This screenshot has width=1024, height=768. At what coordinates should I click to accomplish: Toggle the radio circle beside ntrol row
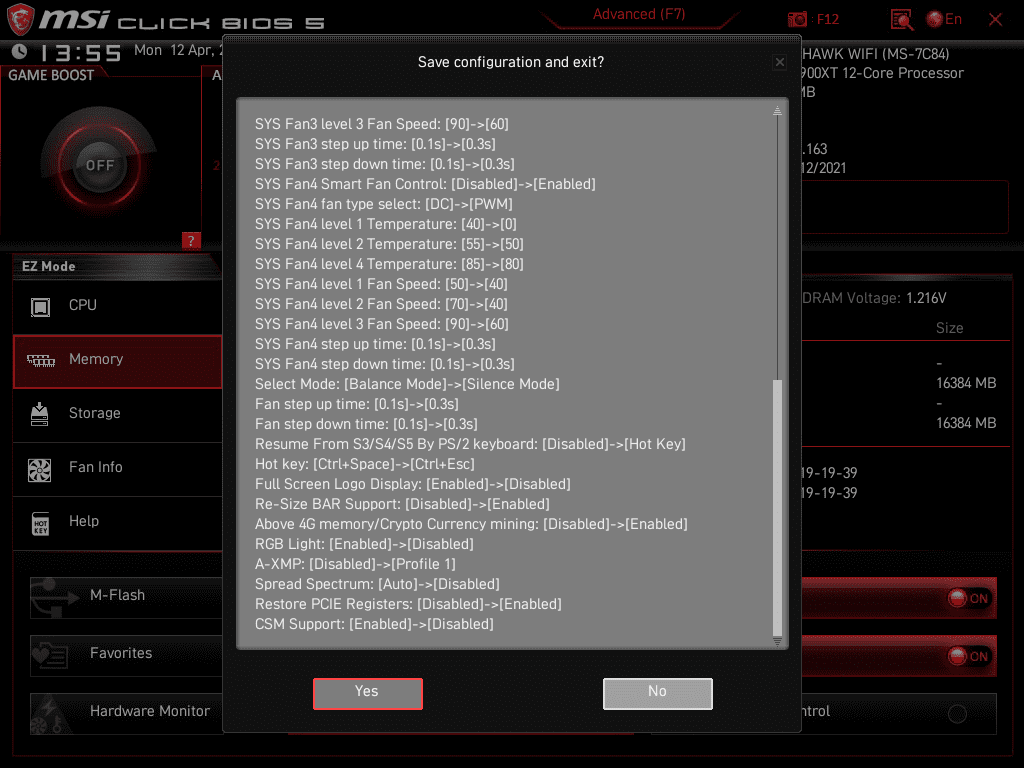pos(957,714)
